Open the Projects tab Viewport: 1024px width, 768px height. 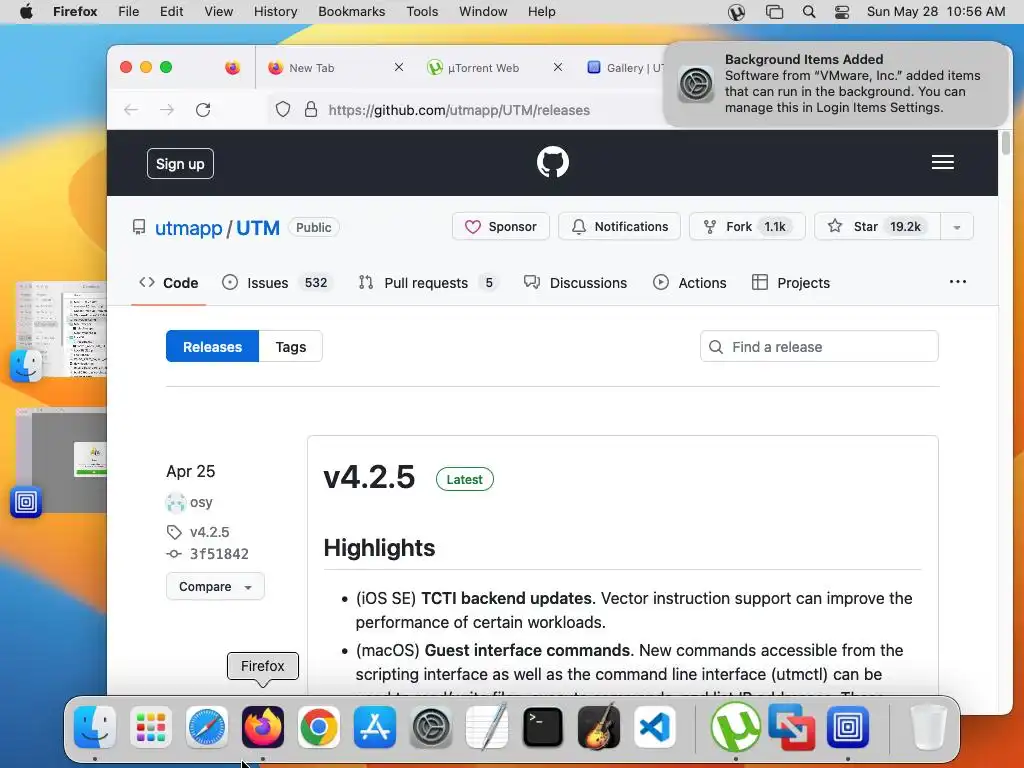pyautogui.click(x=791, y=283)
